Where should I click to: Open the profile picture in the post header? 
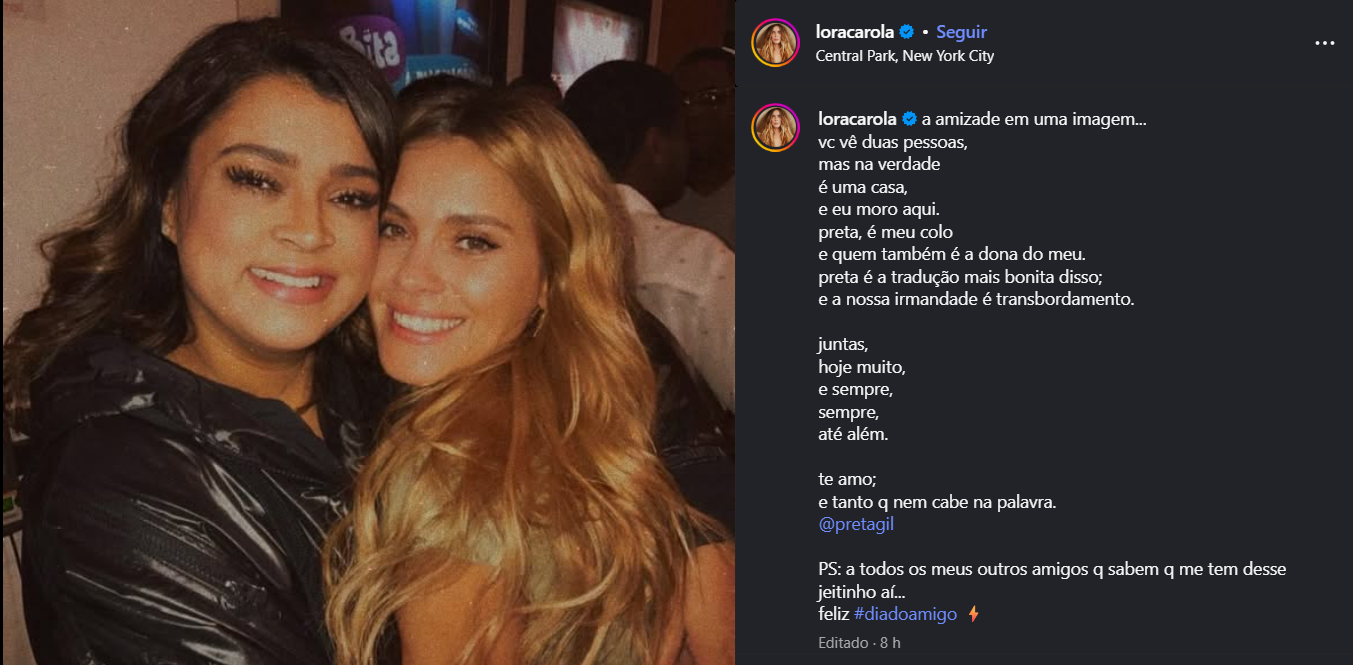click(x=775, y=43)
